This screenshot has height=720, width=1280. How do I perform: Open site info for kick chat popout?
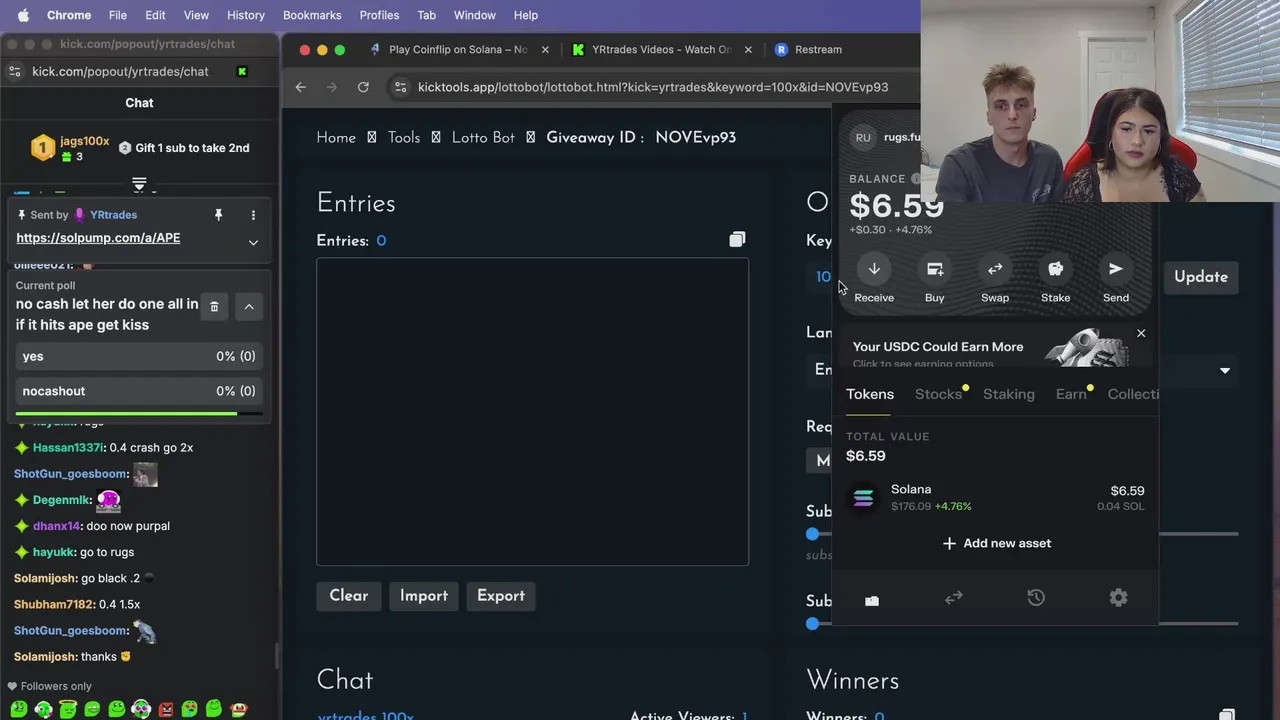(15, 71)
